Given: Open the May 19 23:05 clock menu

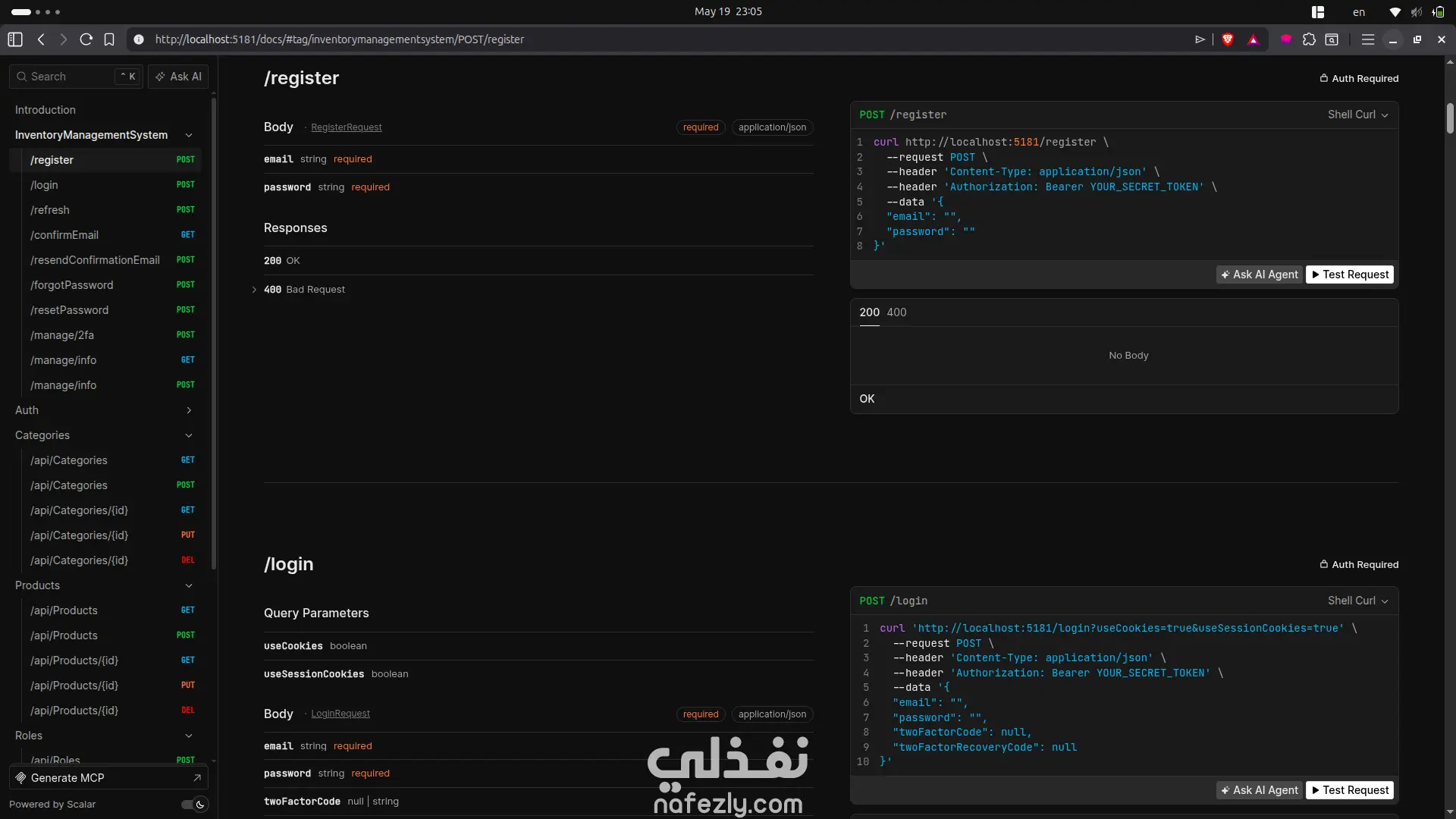Looking at the screenshot, I should (728, 11).
